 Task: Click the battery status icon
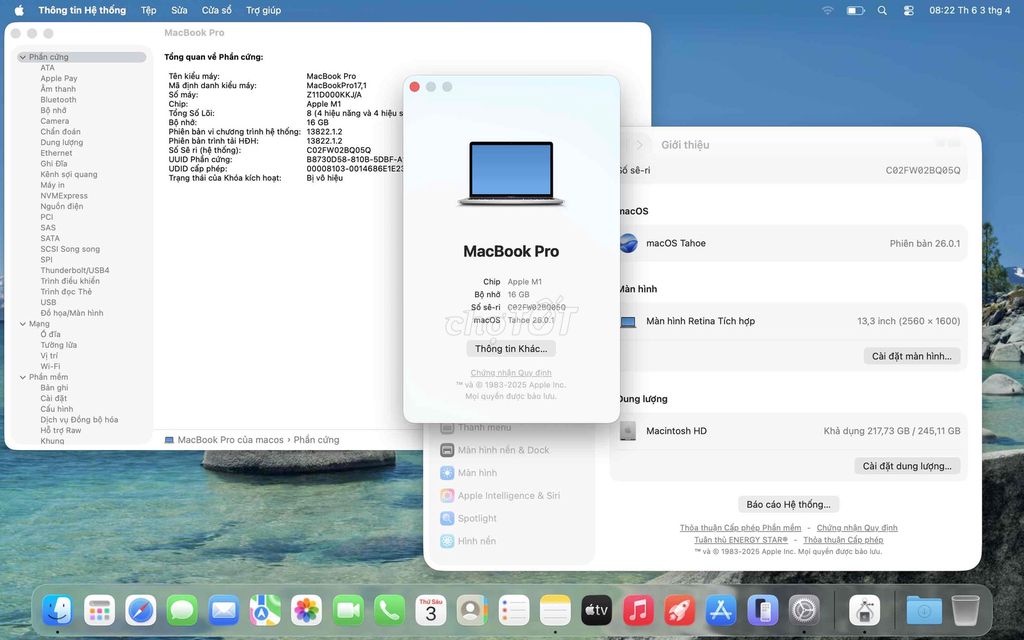tap(856, 10)
